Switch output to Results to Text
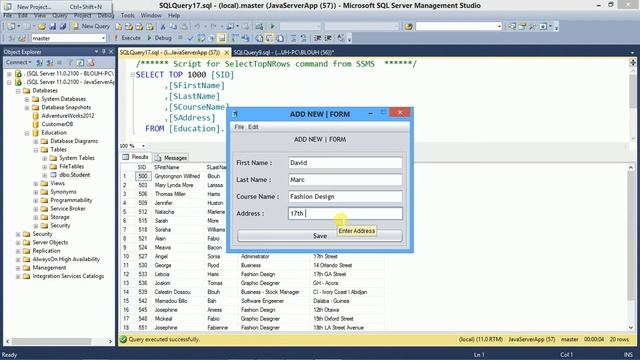Screen dimensions: 640x360 pyautogui.click(x=259, y=38)
